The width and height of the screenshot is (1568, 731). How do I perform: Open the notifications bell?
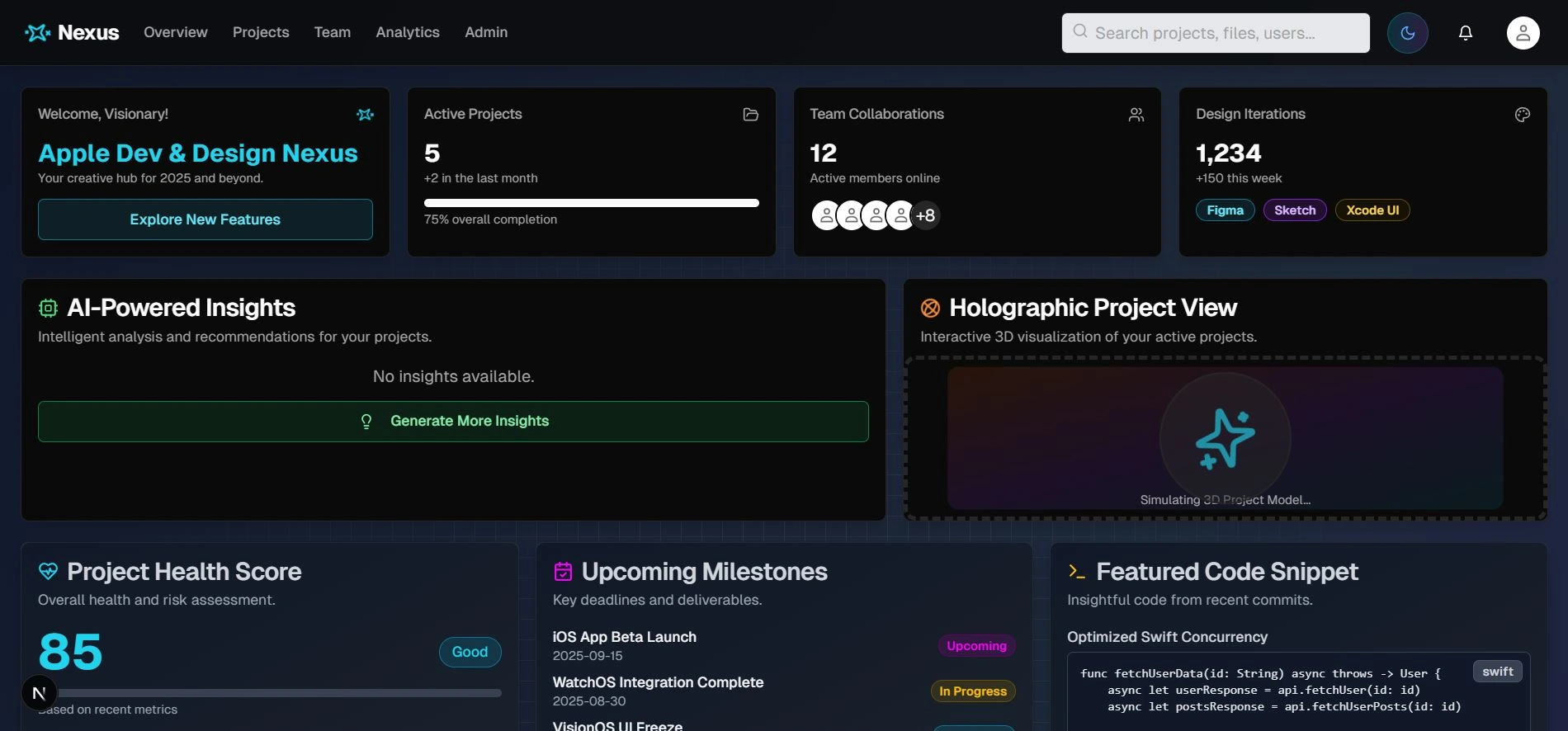1466,33
